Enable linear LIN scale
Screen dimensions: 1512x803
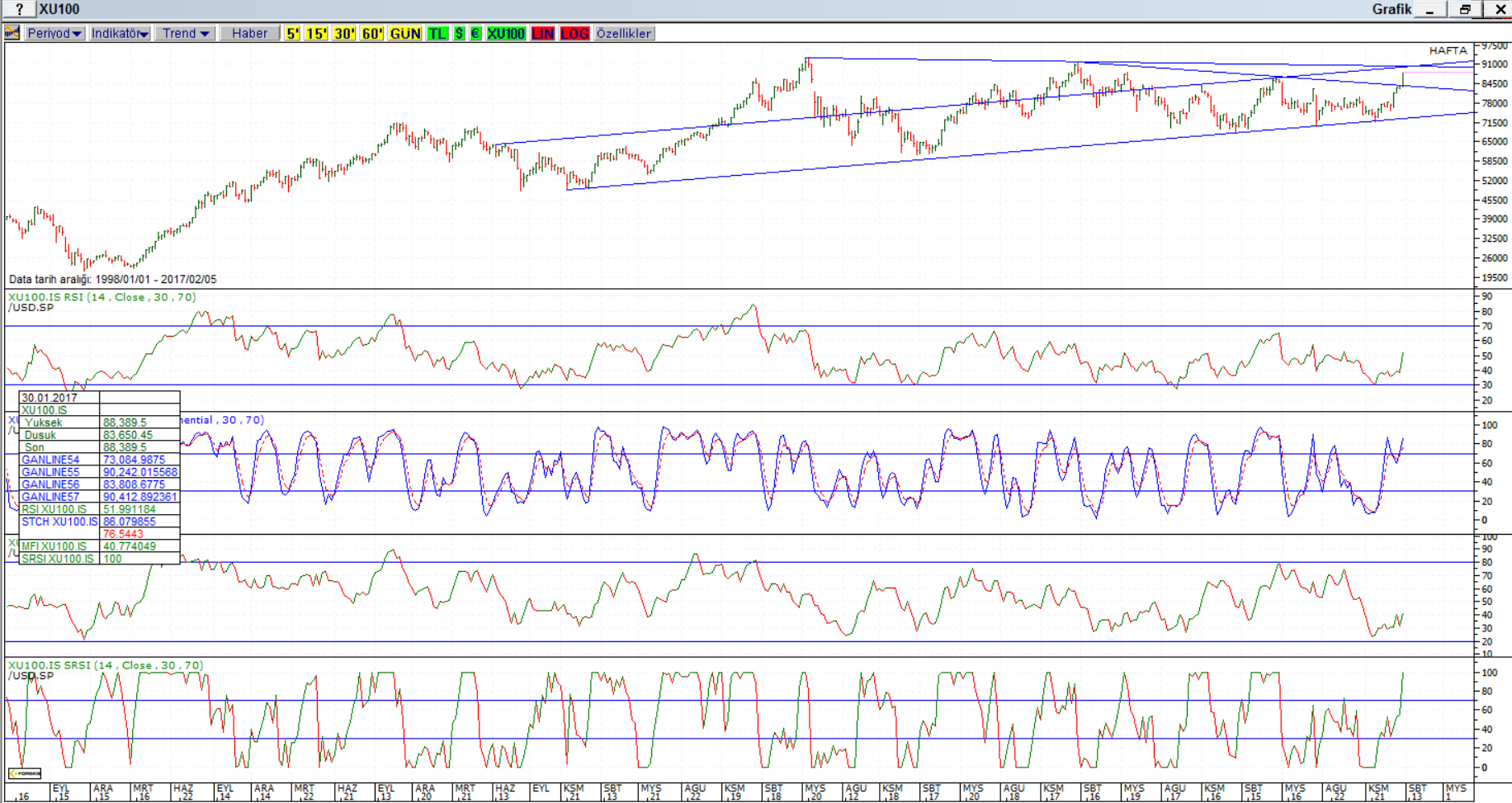click(x=542, y=34)
